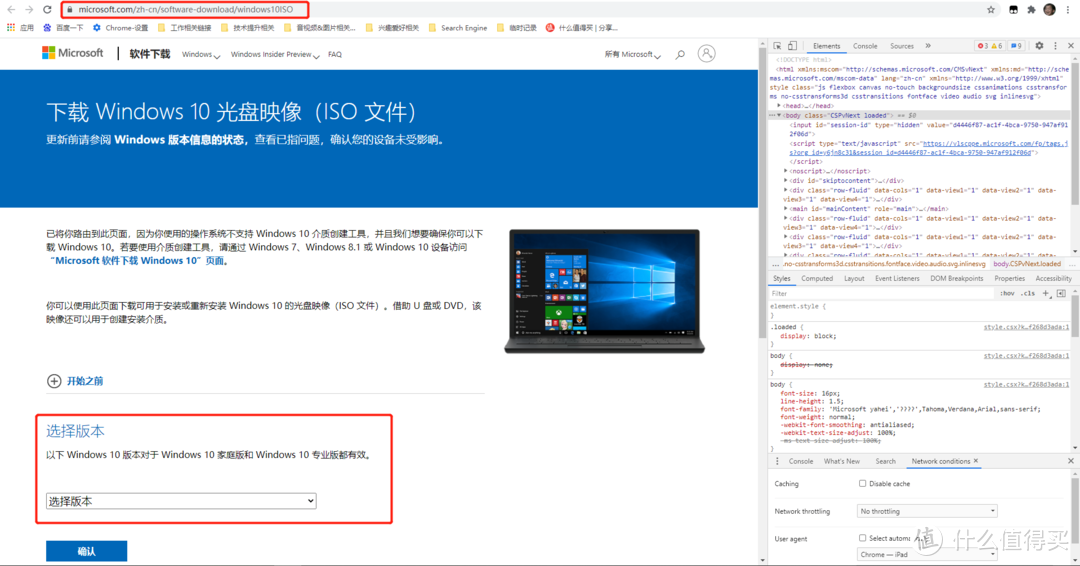Toggle the device toolbar icon in DevTools
The image size is (1080, 566).
click(793, 46)
